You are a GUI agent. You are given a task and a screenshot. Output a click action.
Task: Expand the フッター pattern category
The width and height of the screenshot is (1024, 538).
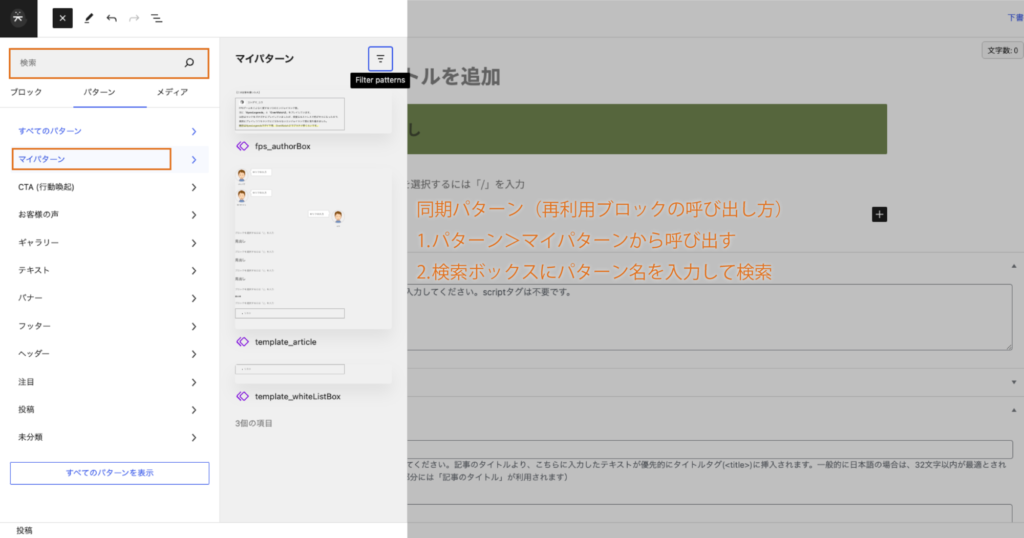pos(109,326)
